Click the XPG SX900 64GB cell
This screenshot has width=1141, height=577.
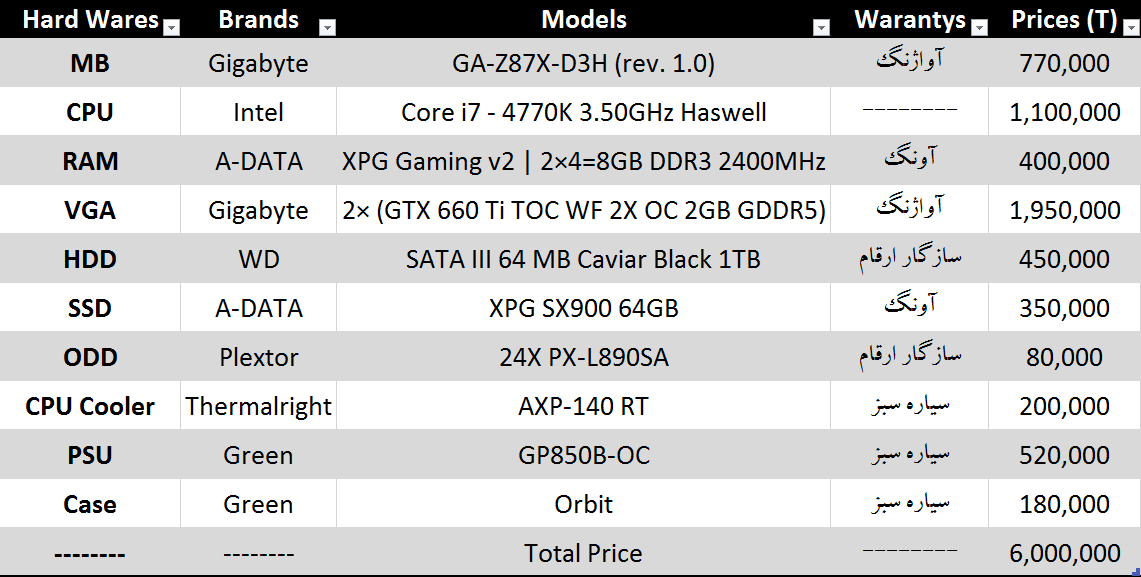click(x=584, y=309)
